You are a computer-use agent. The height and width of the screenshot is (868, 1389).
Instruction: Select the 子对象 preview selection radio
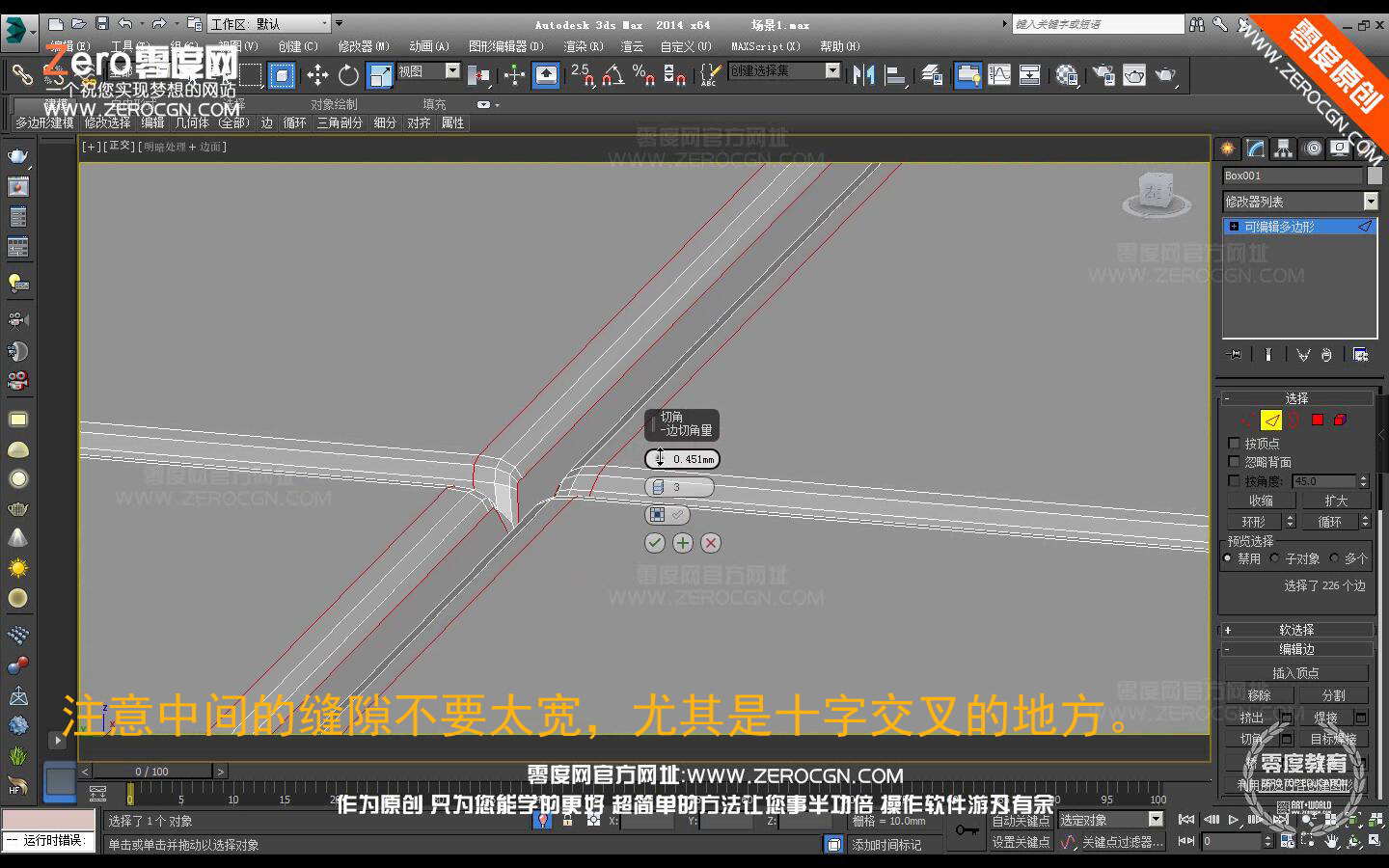pos(1275,558)
